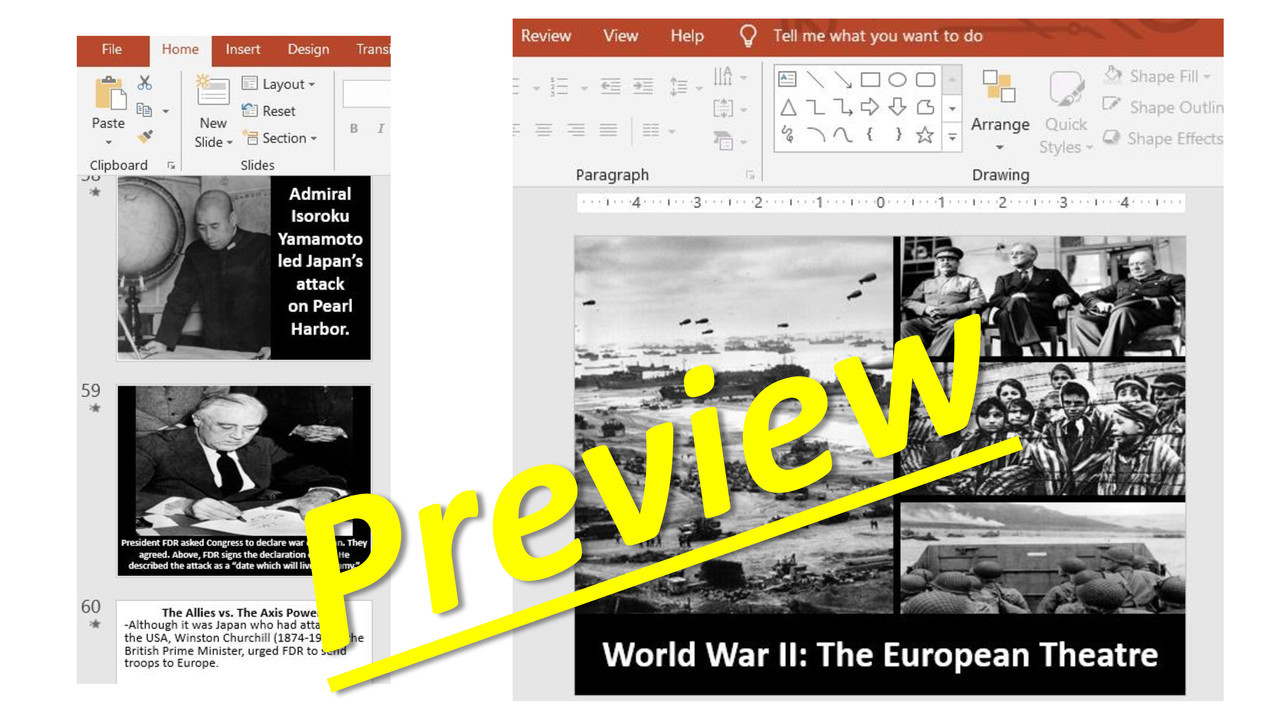The image size is (1280, 720).
Task: Open the Review ribbon tab
Action: pos(545,35)
